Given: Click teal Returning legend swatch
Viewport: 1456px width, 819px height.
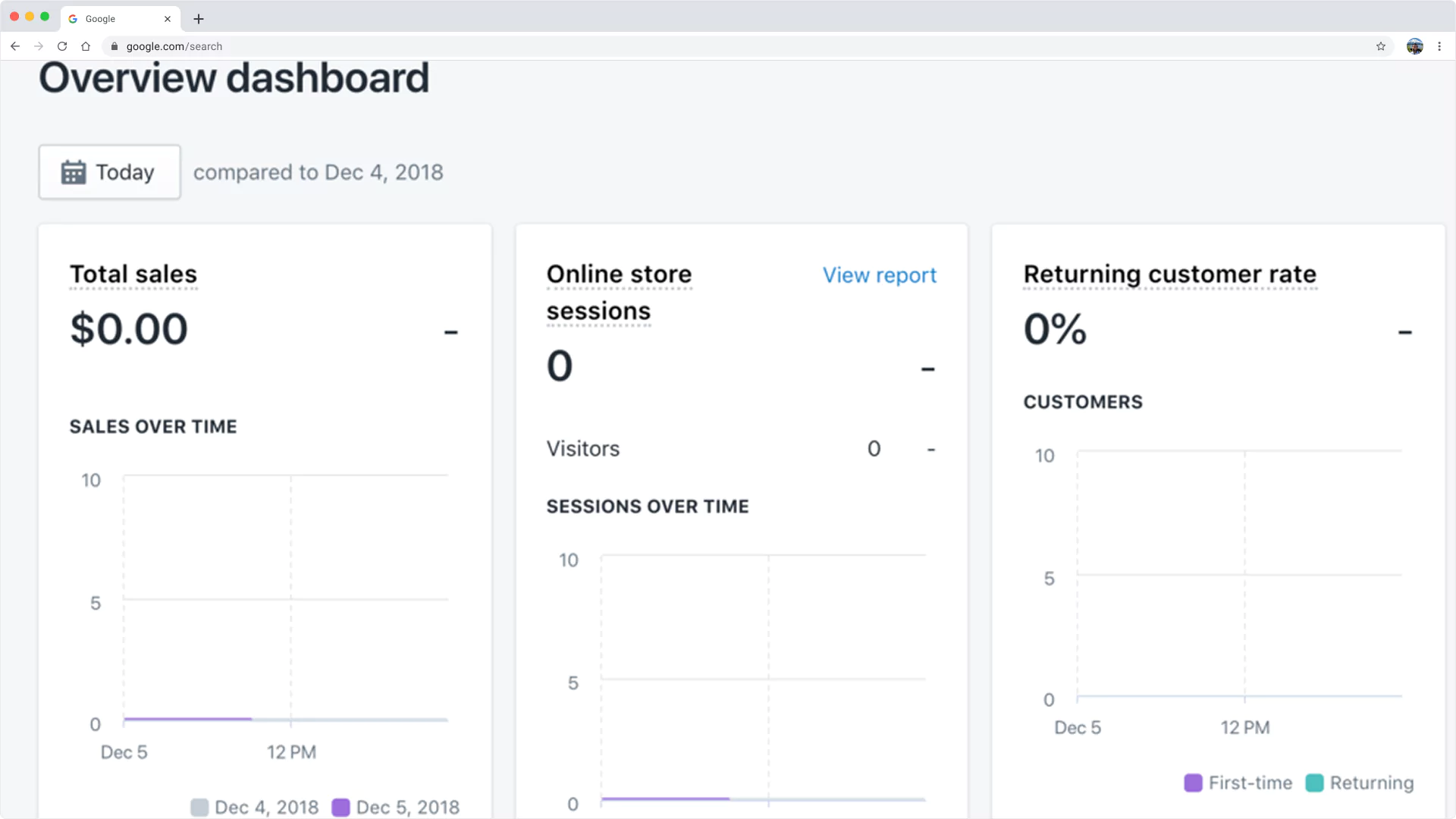Looking at the screenshot, I should [x=1314, y=783].
